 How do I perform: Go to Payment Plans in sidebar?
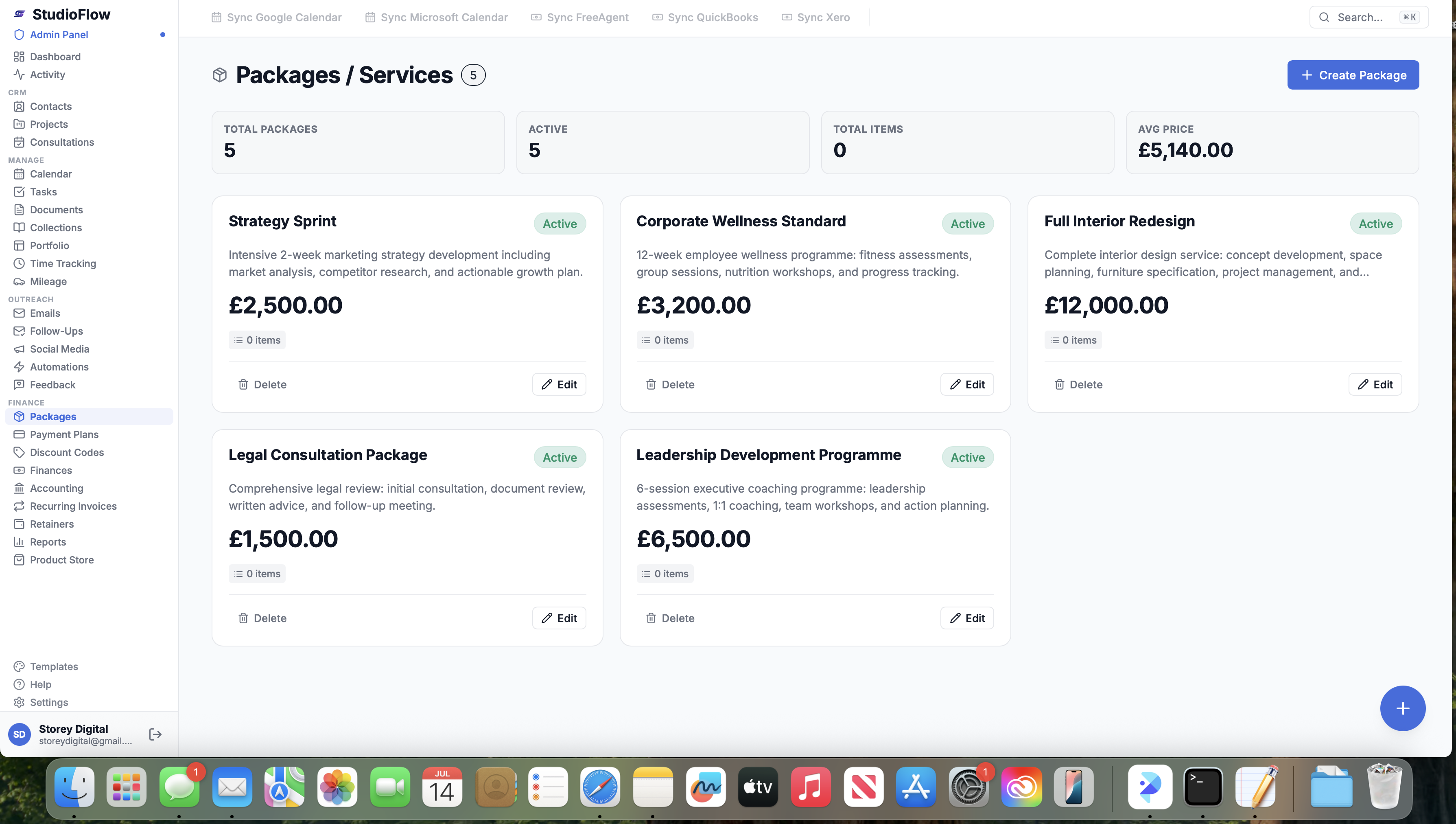tap(64, 434)
